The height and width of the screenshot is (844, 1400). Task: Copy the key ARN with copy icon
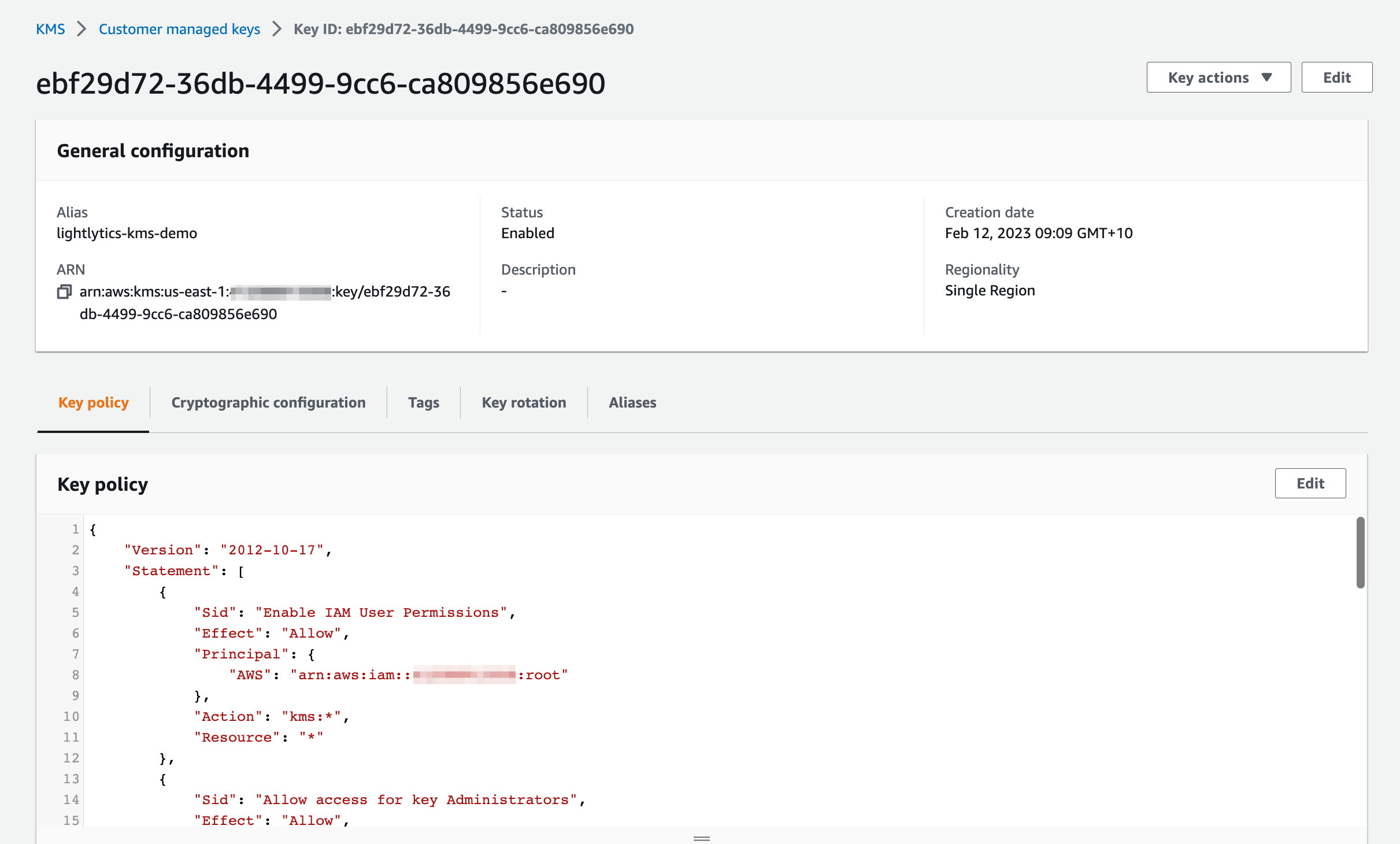pyautogui.click(x=64, y=292)
